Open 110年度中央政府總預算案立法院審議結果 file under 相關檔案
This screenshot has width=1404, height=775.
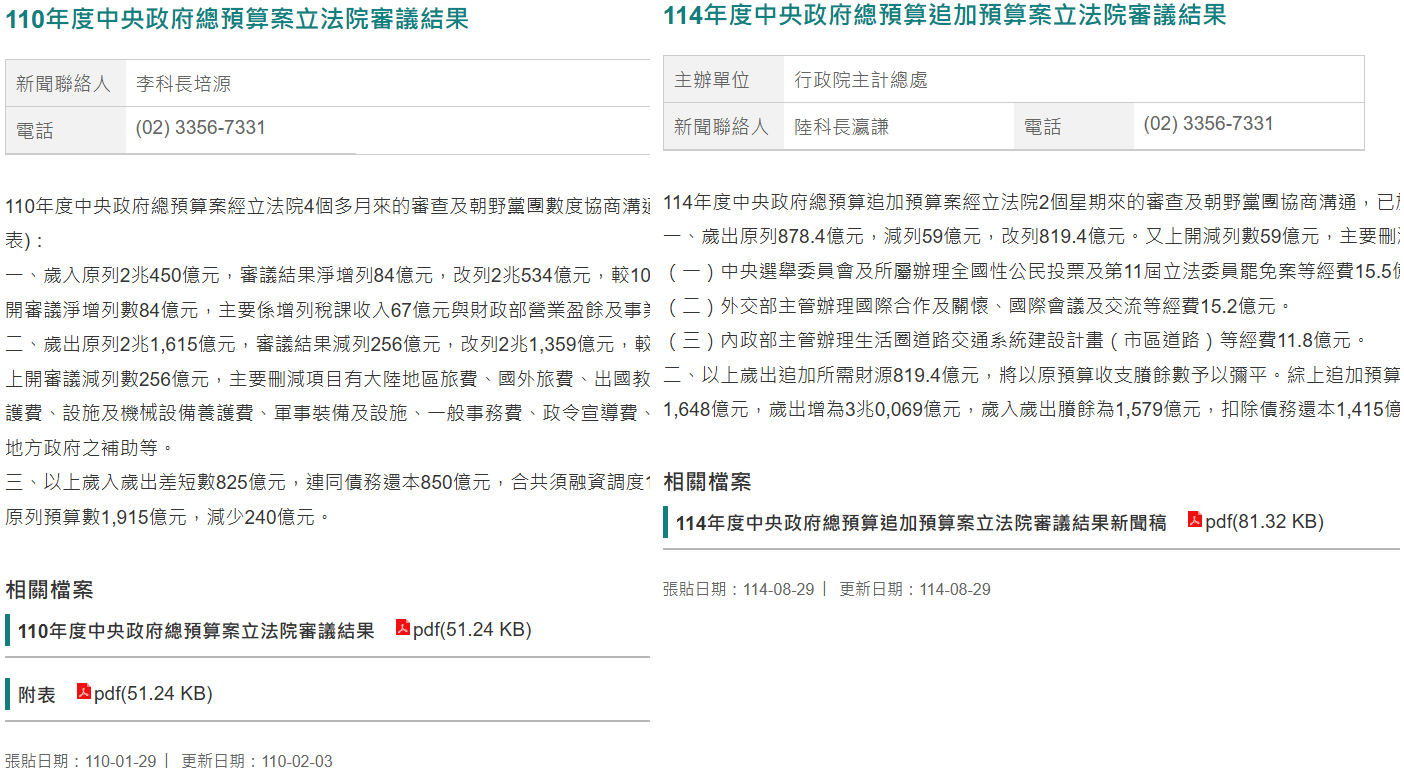pos(196,631)
